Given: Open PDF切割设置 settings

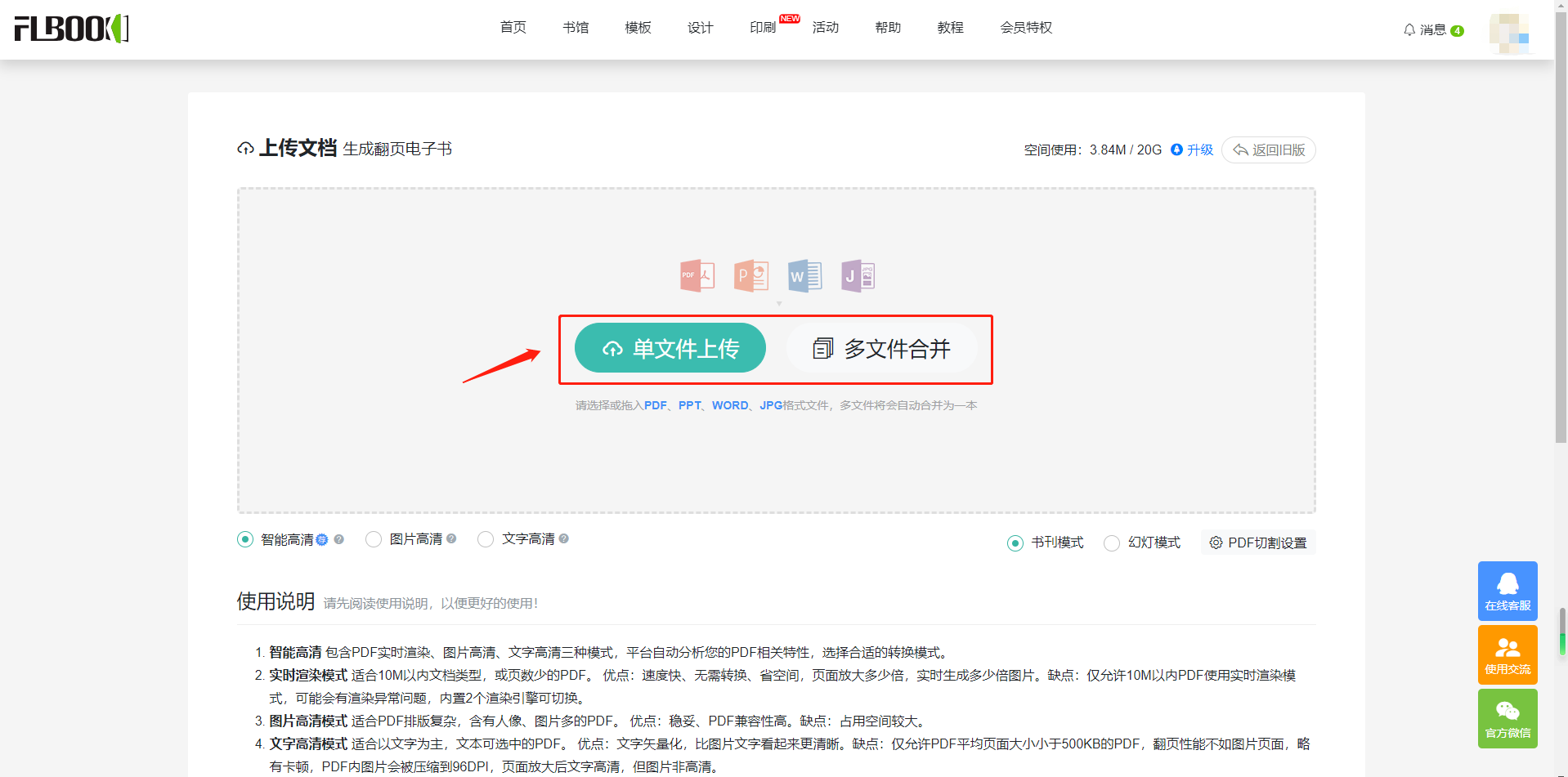Looking at the screenshot, I should click(1258, 543).
